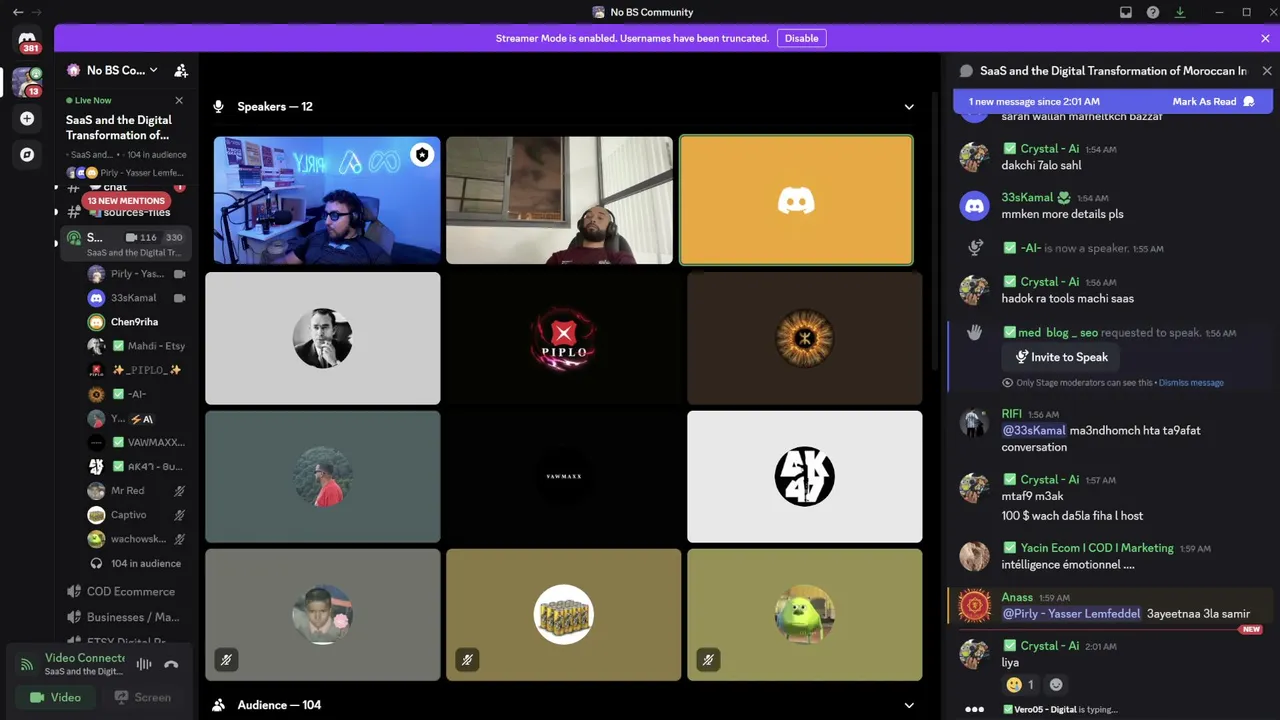This screenshot has height=720, width=1280.
Task: Open the Help question mark icon
Action: coord(1153,12)
